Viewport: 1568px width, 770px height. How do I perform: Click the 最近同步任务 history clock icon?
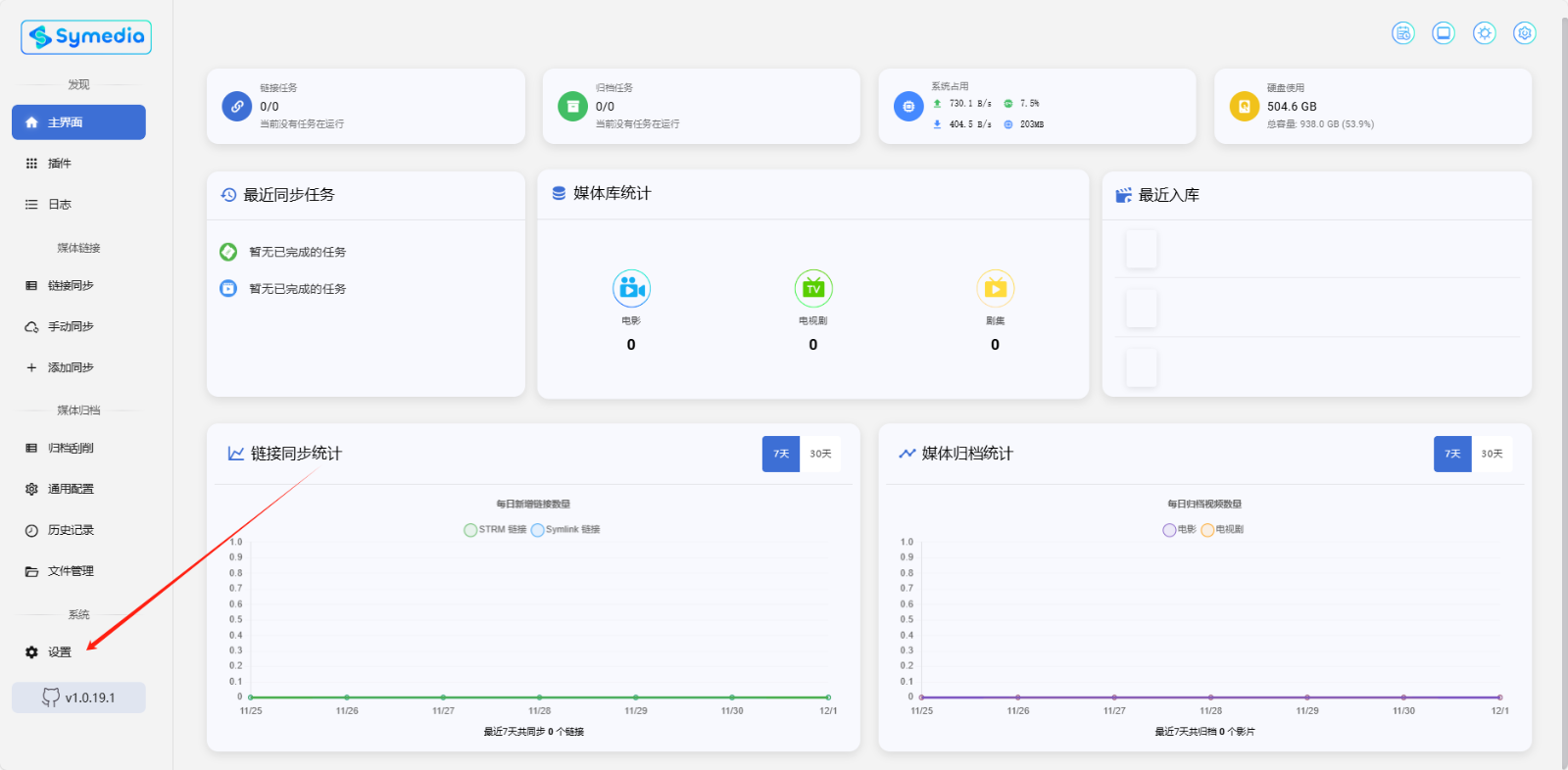(228, 195)
